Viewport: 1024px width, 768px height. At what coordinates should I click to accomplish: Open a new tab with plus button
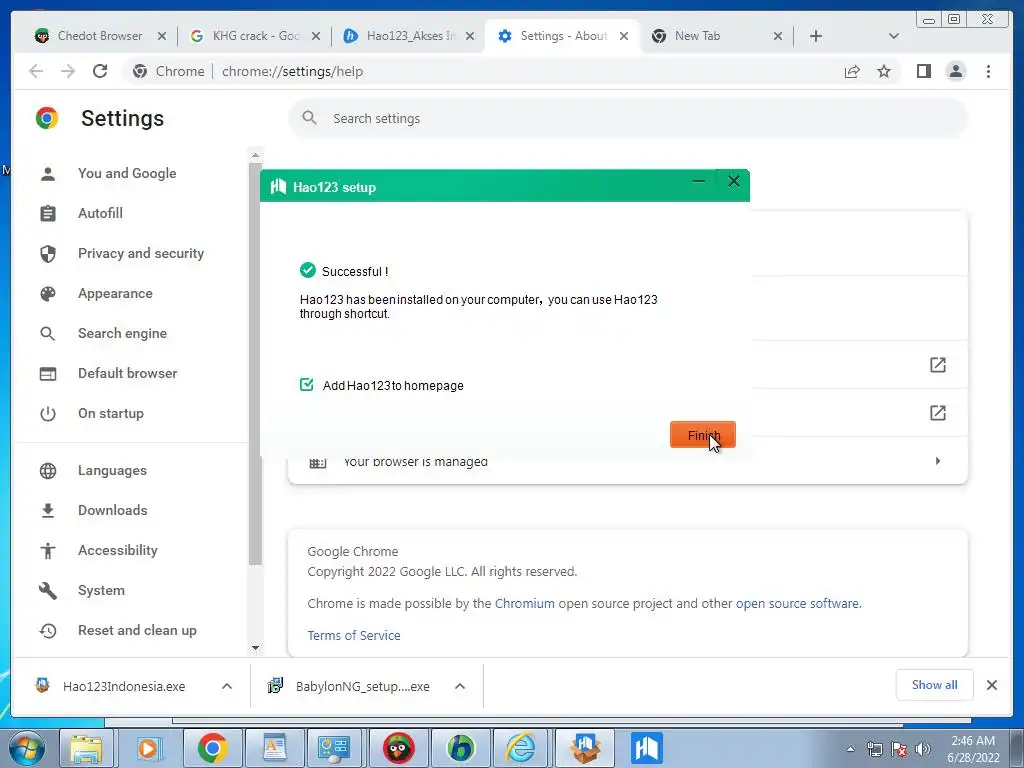click(x=816, y=36)
